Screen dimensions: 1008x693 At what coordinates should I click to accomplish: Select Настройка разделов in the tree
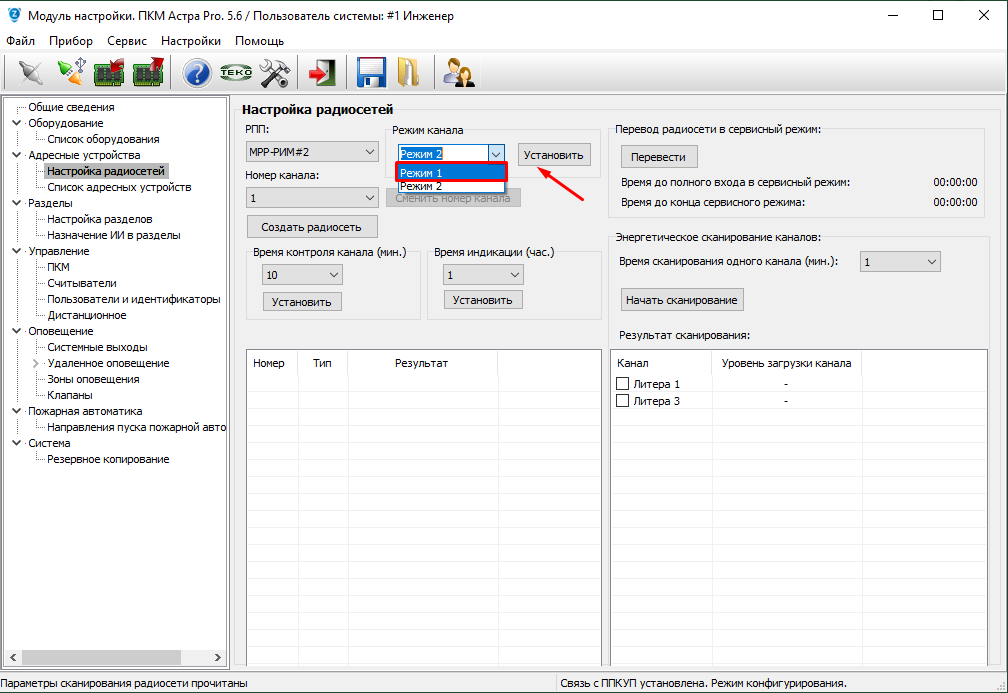[x=100, y=219]
